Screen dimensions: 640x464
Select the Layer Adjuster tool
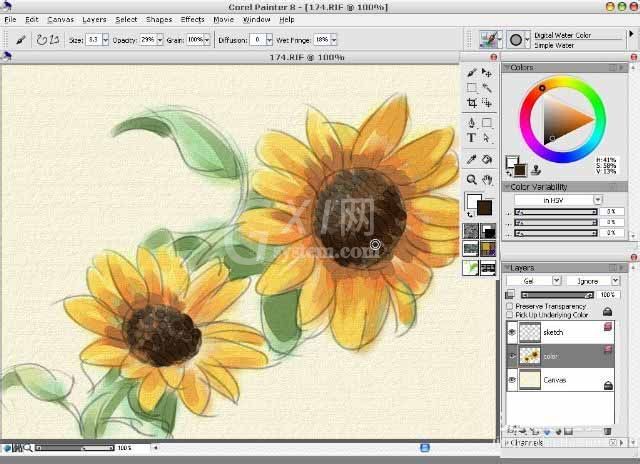click(487, 73)
